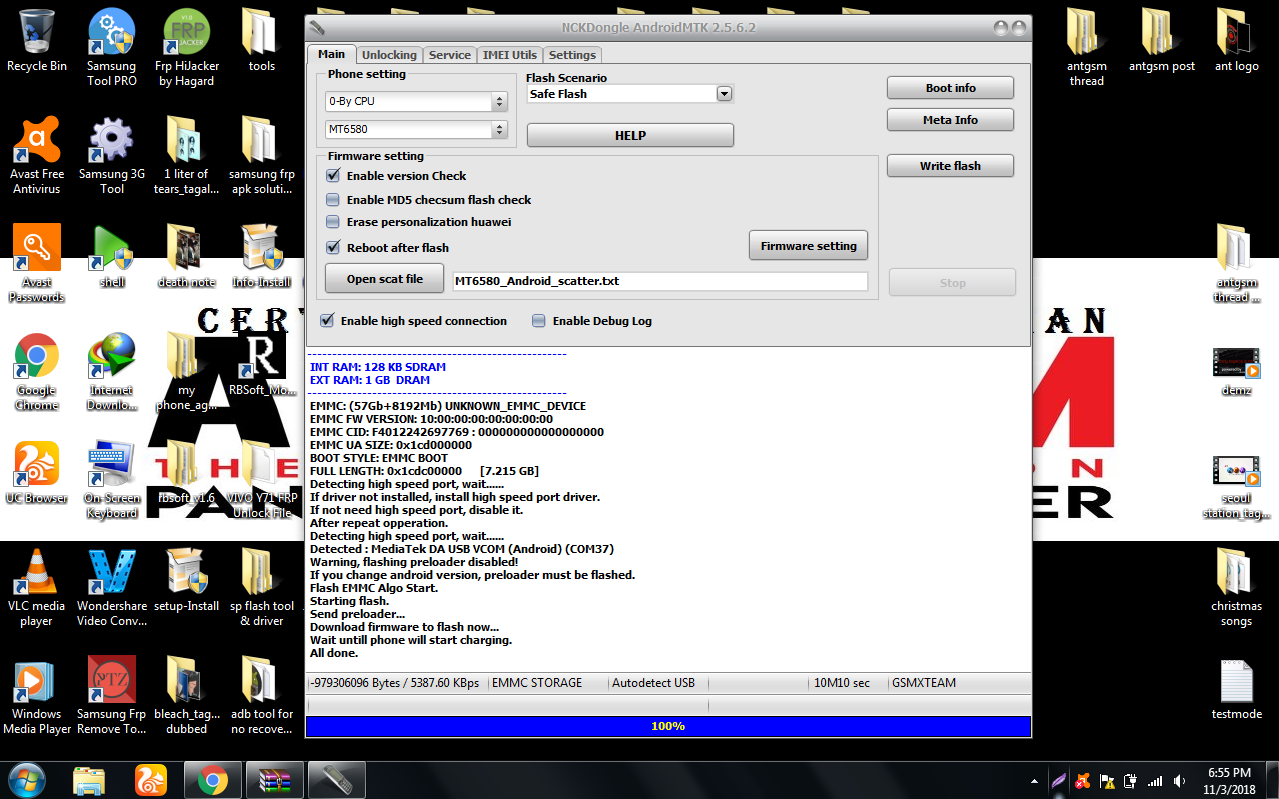This screenshot has height=799, width=1279.
Task: Toggle Enable version Check checkbox
Action: [x=333, y=176]
